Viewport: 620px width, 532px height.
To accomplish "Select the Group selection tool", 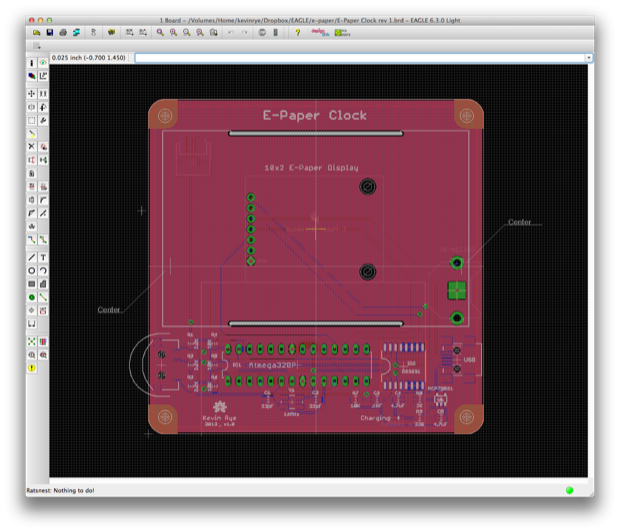I will click(32, 120).
